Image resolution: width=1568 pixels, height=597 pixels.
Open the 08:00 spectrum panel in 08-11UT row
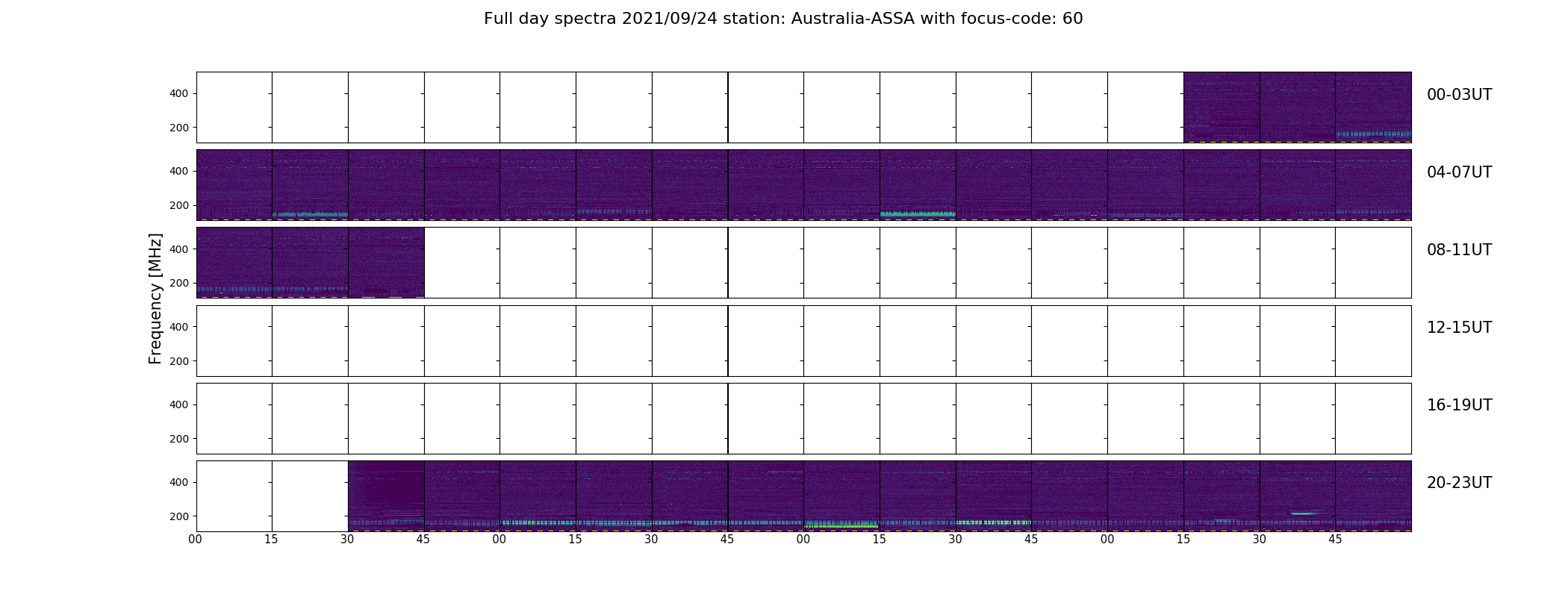234,263
